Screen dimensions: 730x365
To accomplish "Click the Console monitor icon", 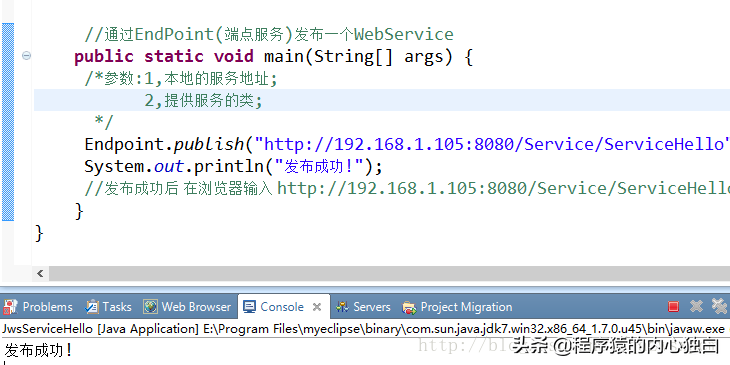I will 250,307.
